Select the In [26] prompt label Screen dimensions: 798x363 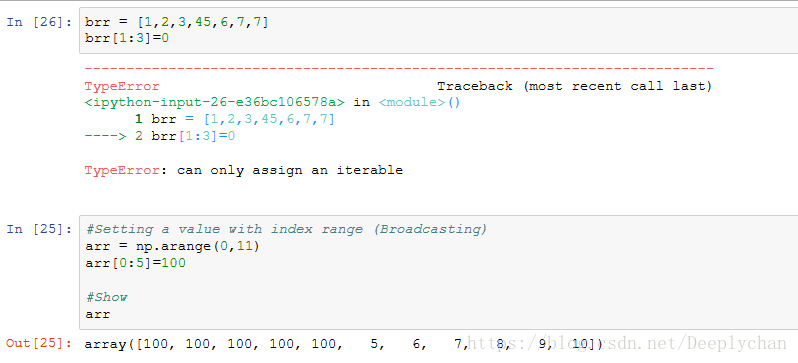(40, 22)
